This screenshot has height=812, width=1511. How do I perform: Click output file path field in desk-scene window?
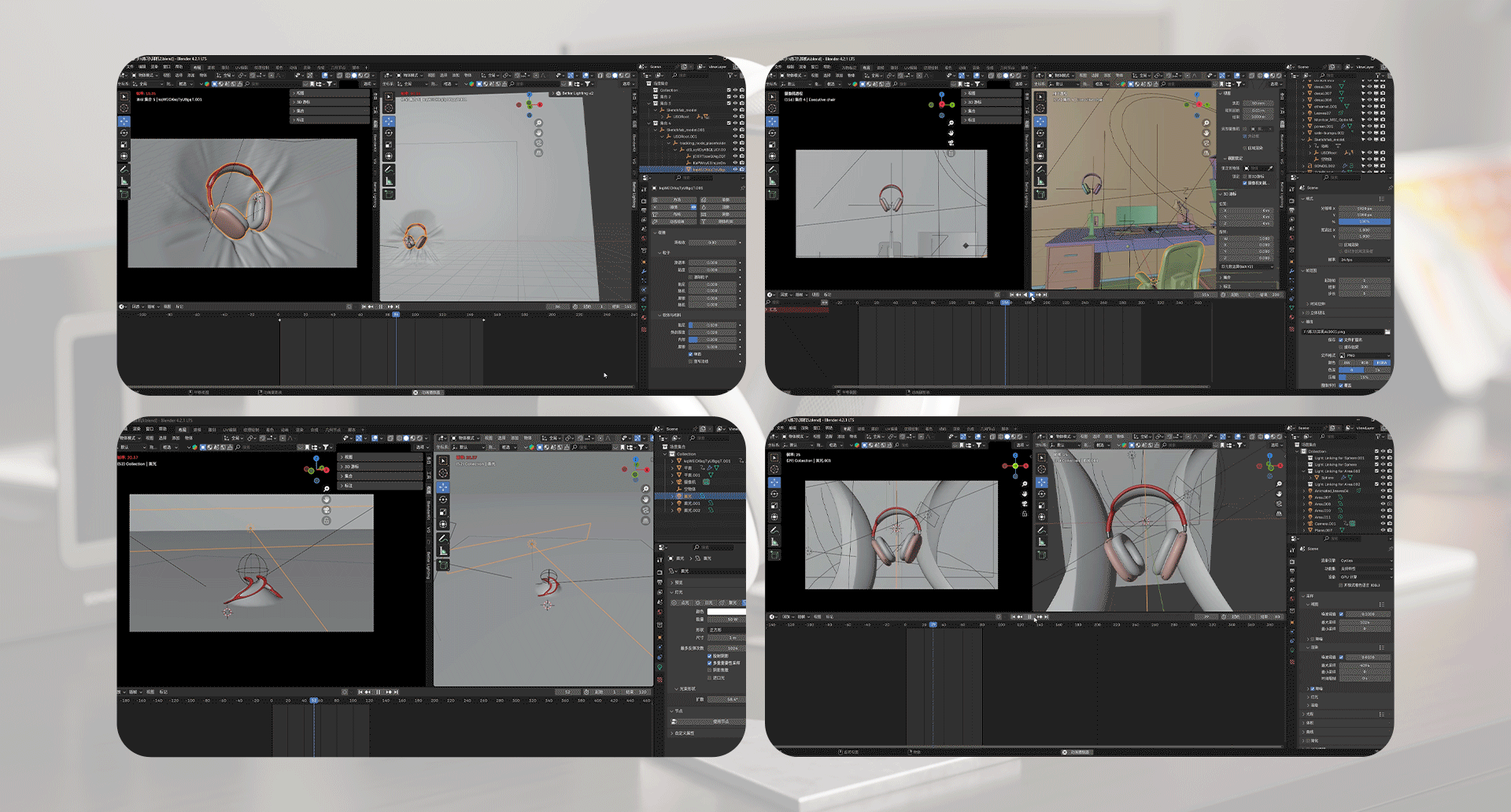(x=1343, y=332)
